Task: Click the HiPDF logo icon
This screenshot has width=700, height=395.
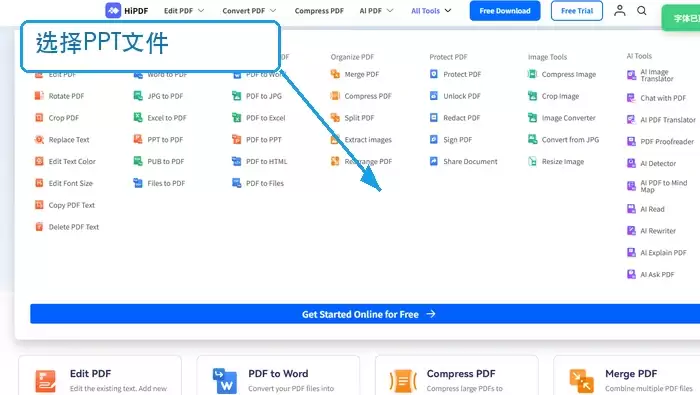Action: coord(113,10)
